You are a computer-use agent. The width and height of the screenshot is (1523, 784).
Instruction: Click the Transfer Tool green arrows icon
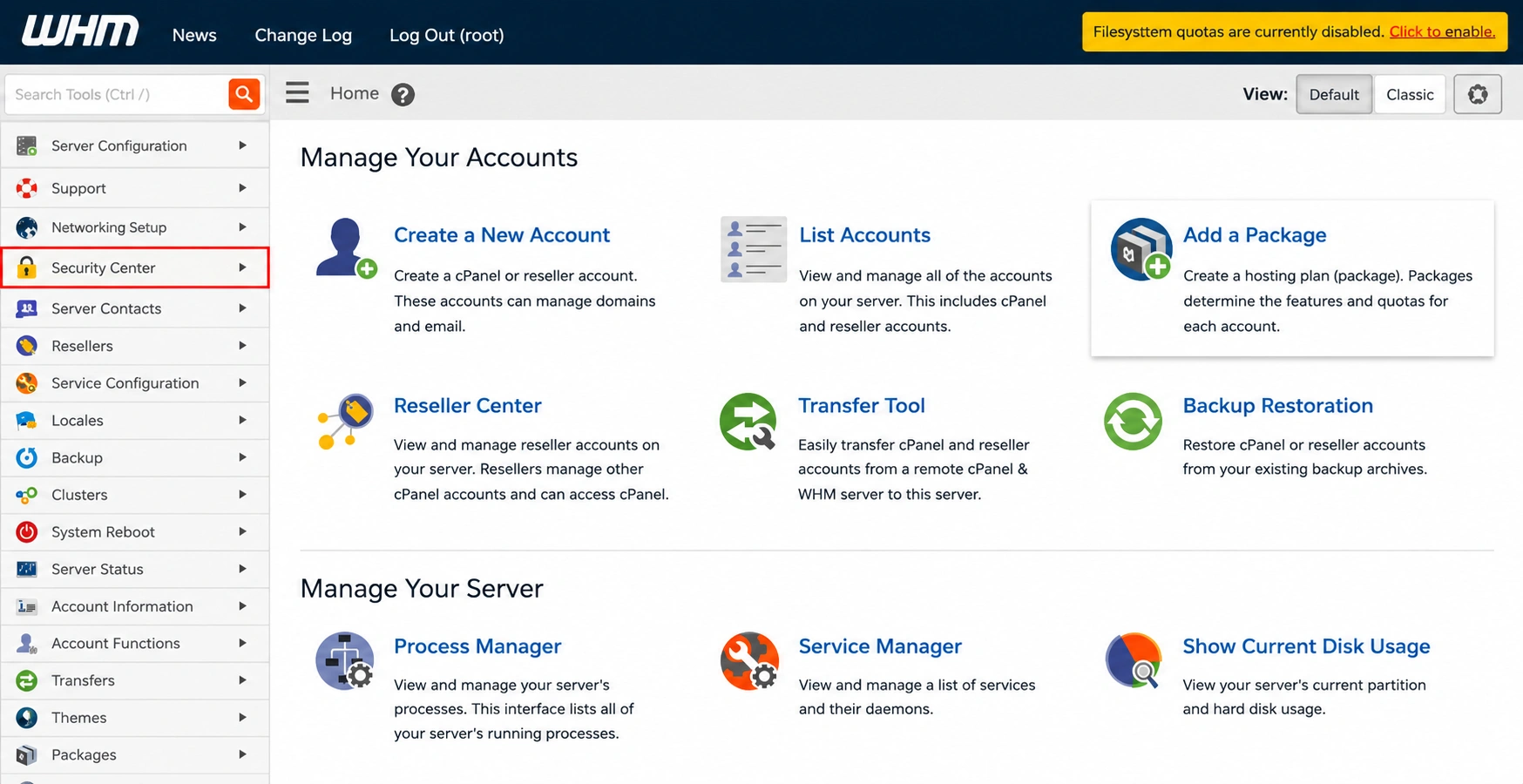click(748, 422)
